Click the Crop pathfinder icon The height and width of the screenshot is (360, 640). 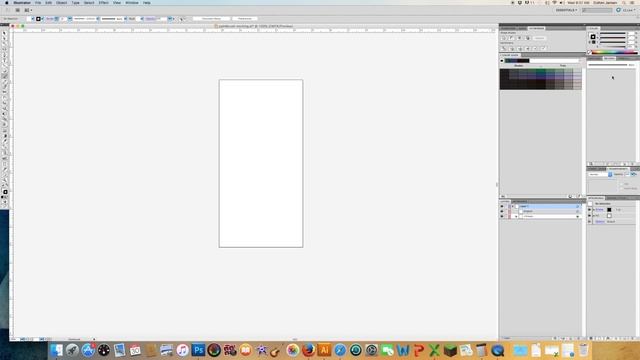point(527,48)
